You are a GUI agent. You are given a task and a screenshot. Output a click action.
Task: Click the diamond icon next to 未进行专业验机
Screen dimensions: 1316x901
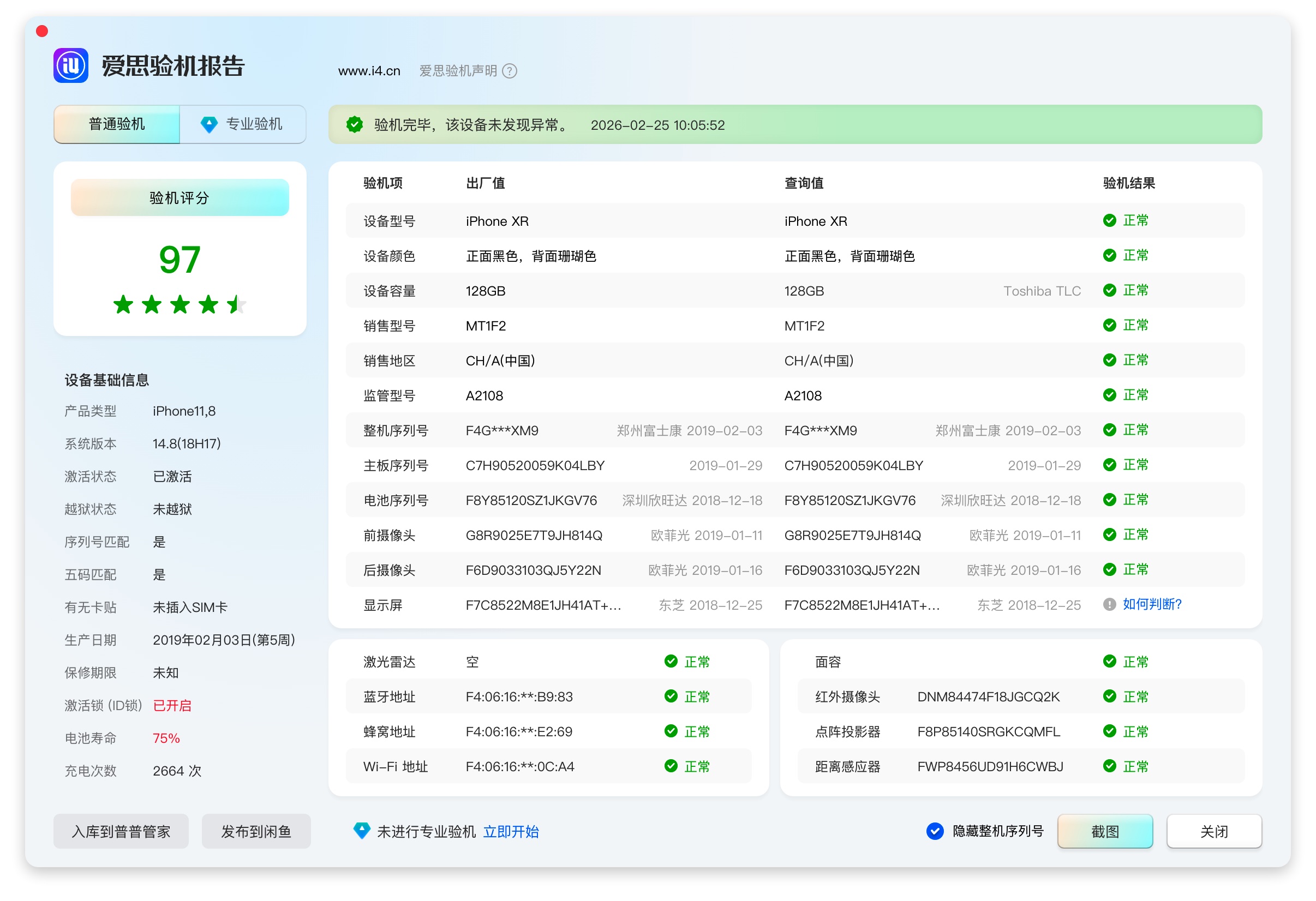[361, 831]
